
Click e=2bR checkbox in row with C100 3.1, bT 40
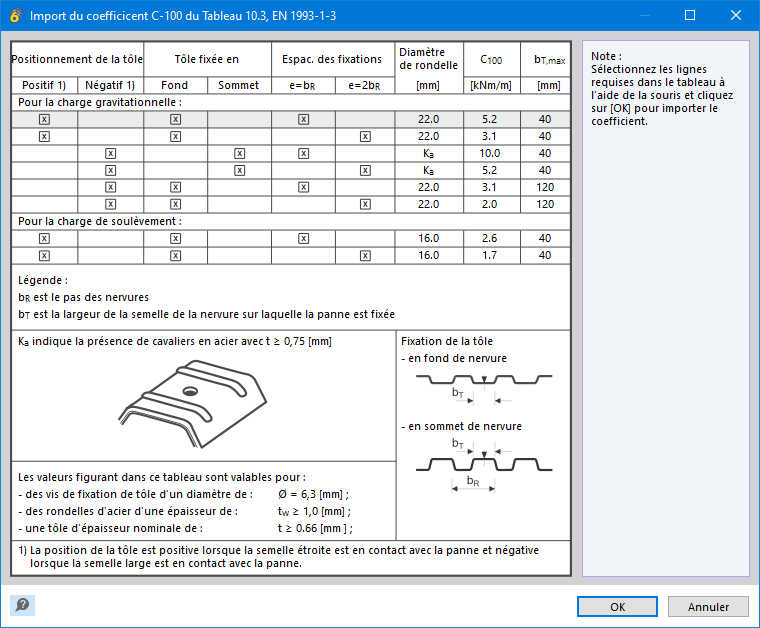click(x=365, y=137)
